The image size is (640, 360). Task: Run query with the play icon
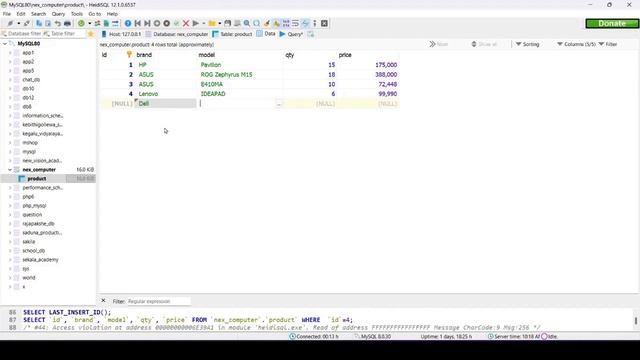point(196,23)
